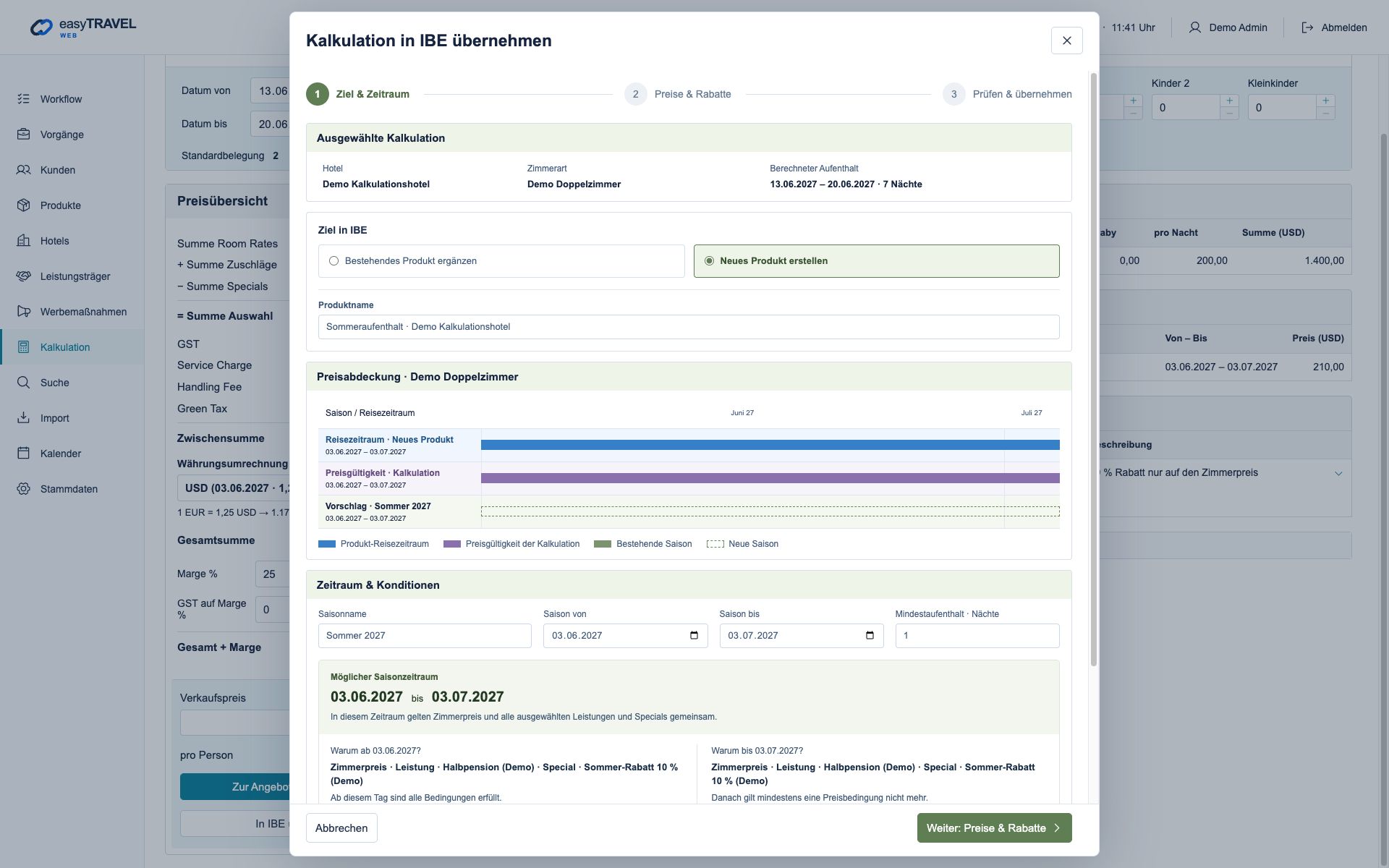
Task: Click the Demo Admin user icon
Action: (x=1194, y=27)
